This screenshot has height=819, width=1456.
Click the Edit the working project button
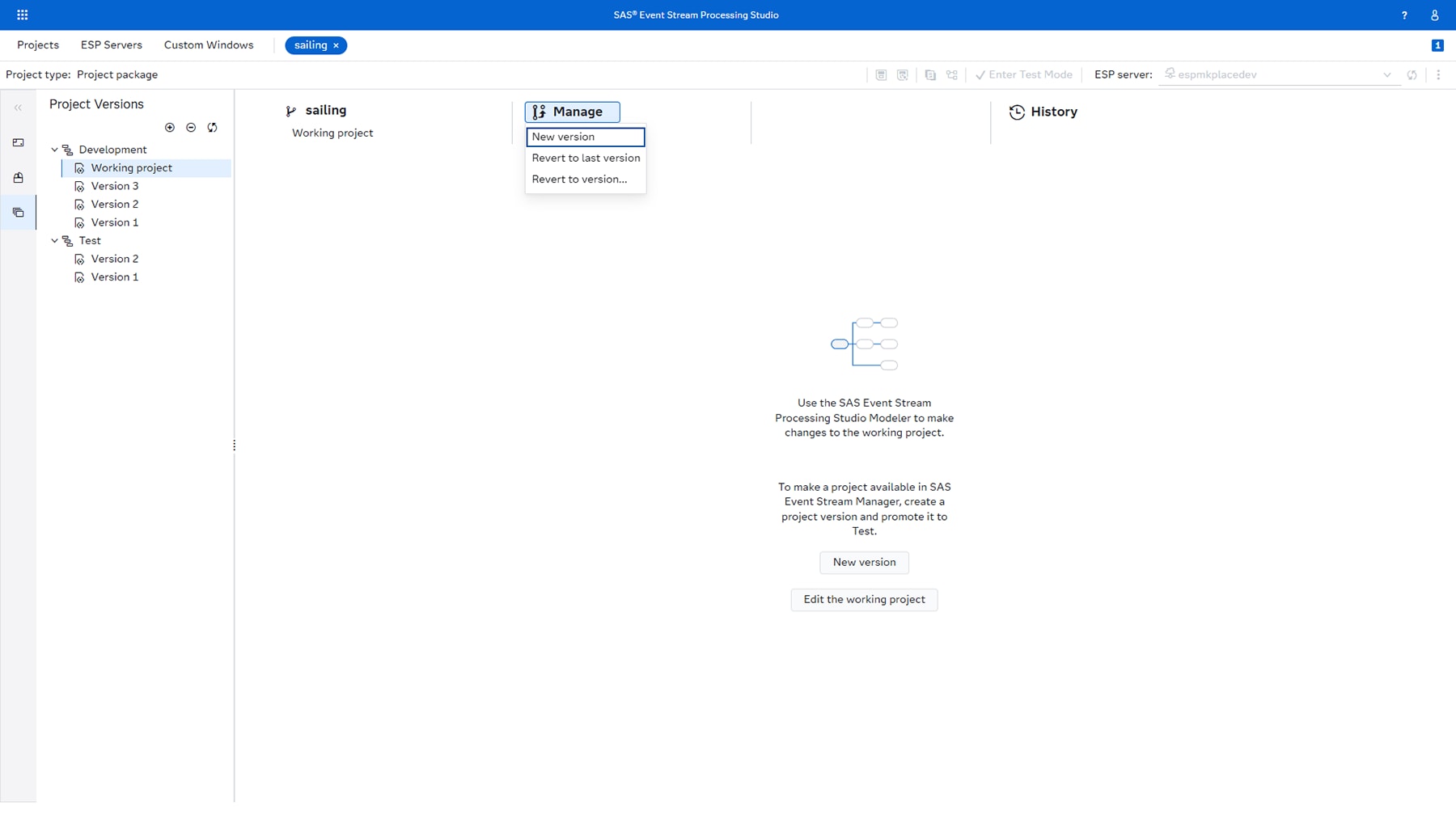[x=864, y=599]
